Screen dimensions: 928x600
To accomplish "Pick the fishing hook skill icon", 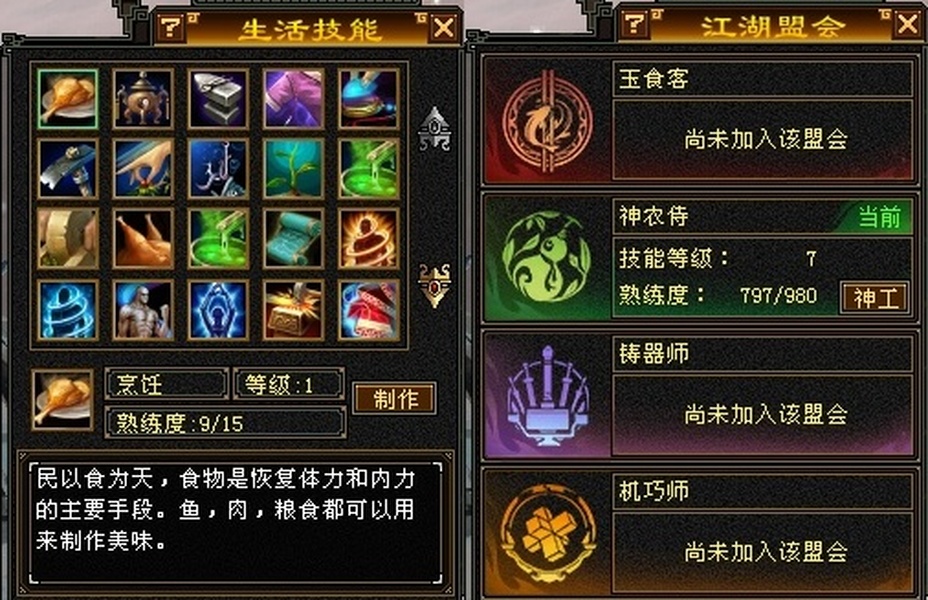I will 218,169.
